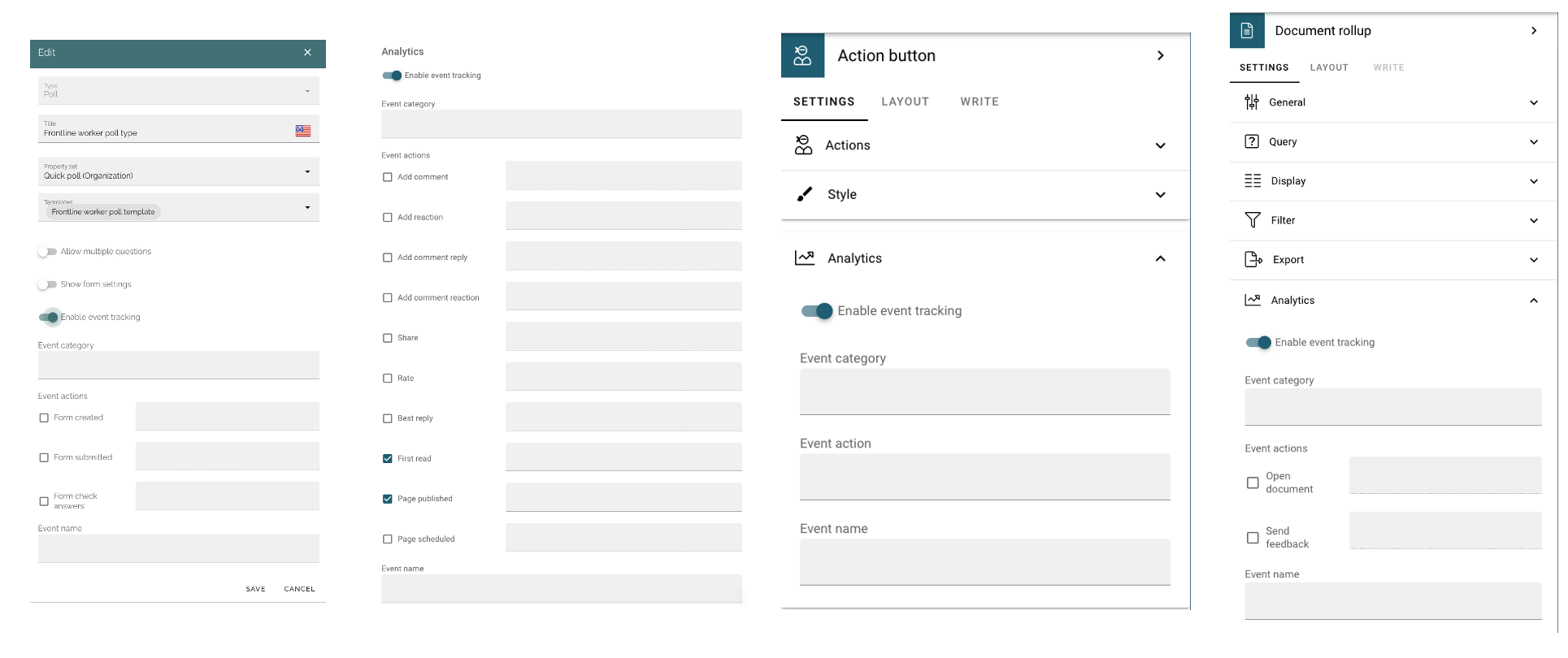
Task: Open the Templates dropdown
Action: (178, 207)
